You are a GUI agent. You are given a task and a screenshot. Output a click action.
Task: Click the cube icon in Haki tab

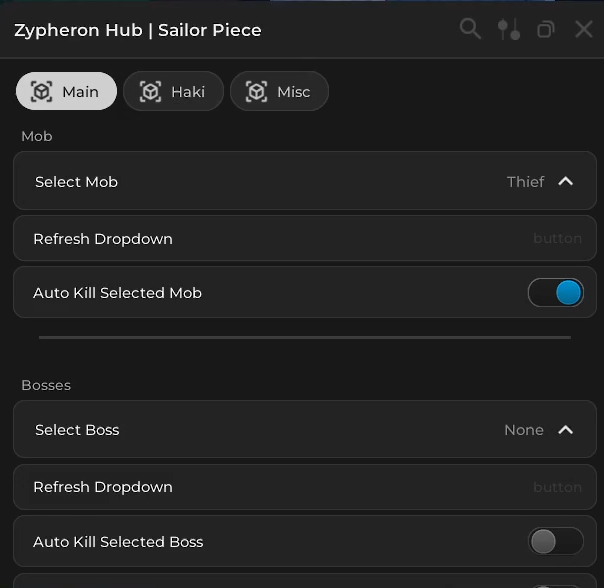tap(150, 91)
